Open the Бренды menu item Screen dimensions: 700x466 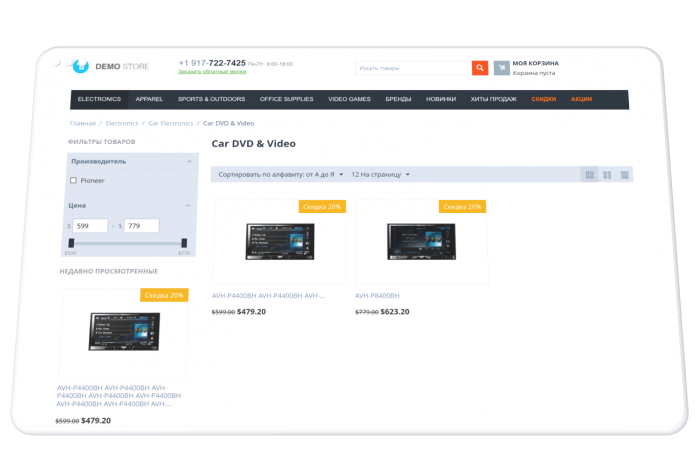[x=398, y=99]
